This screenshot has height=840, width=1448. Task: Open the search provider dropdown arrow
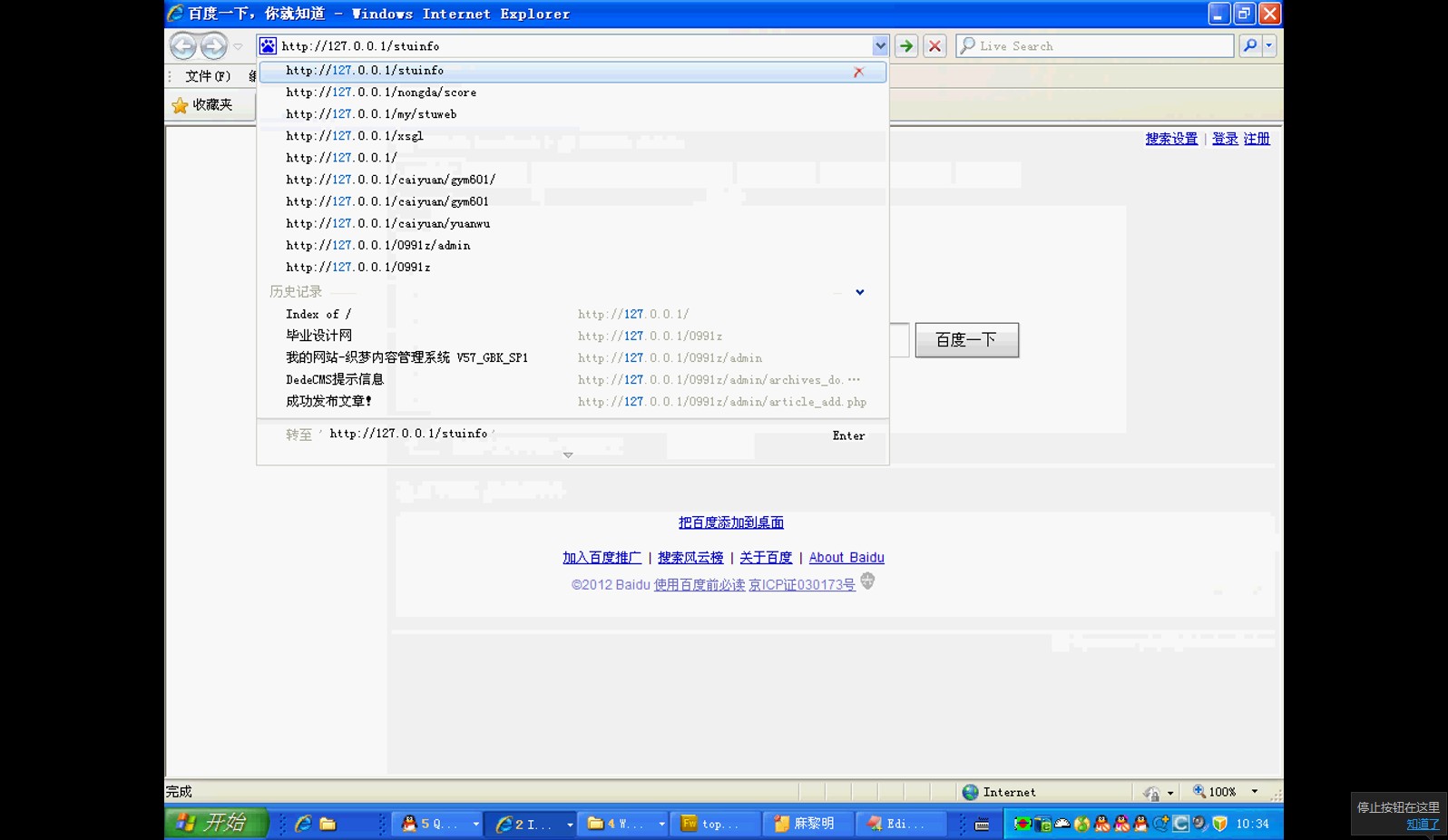point(1269,45)
